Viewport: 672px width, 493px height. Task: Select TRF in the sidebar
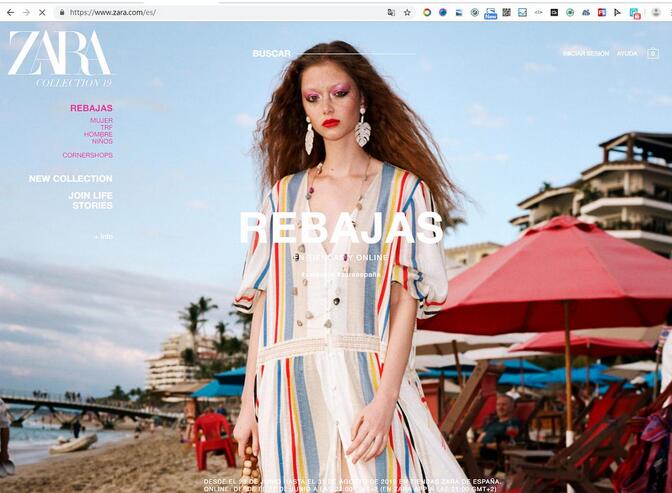107,127
